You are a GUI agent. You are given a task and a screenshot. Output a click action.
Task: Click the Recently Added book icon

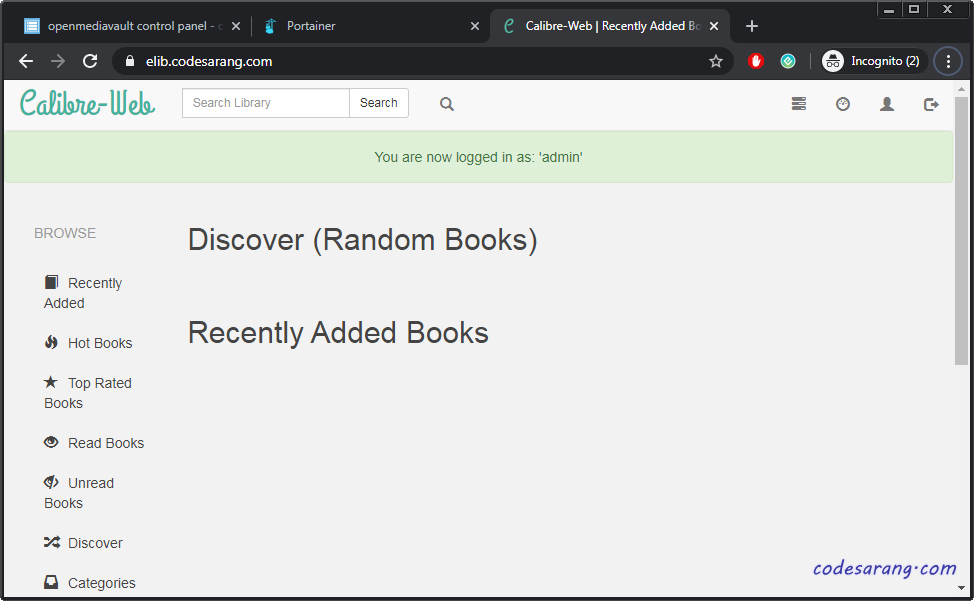coord(51,282)
